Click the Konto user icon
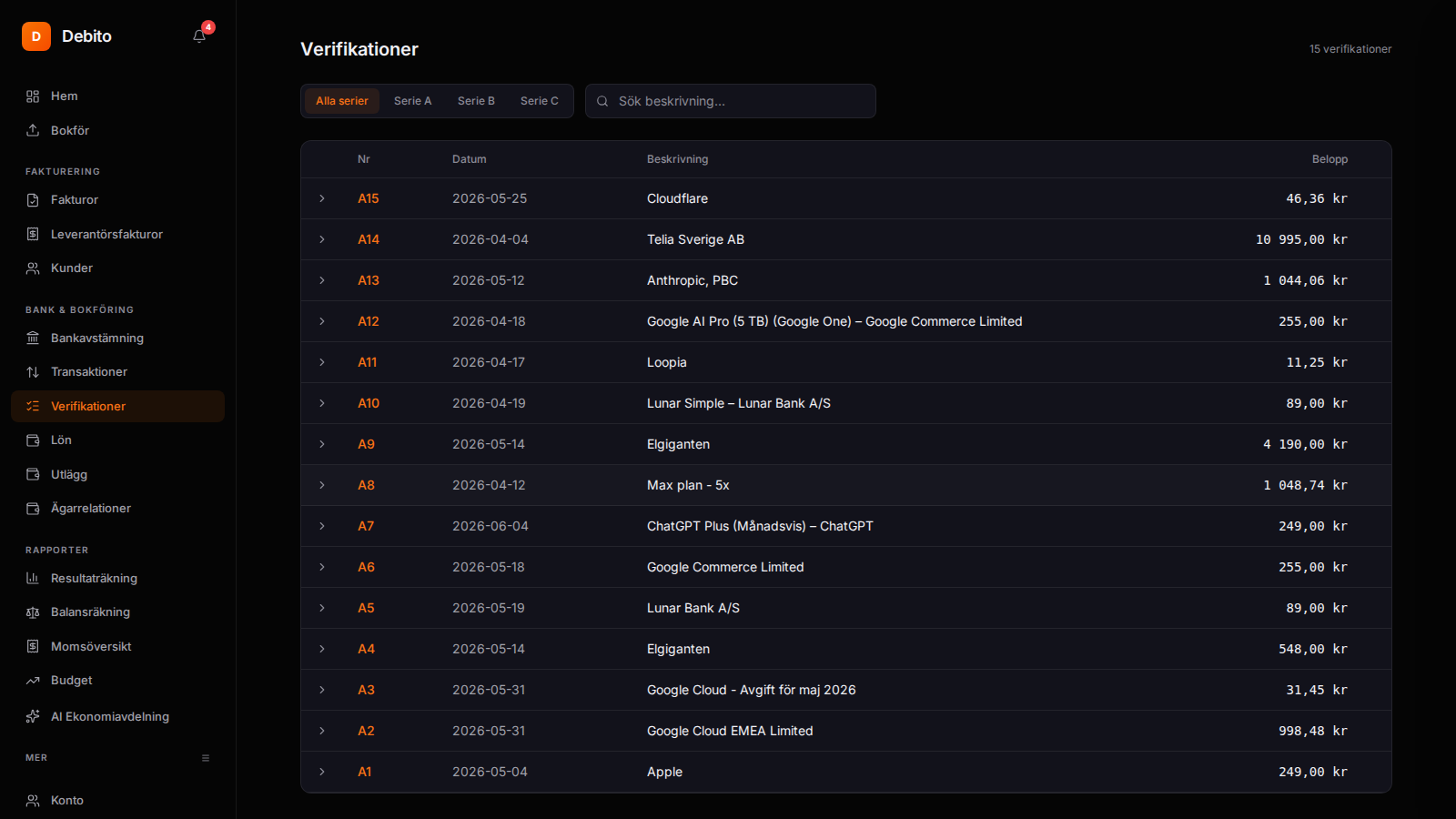Screen dimensions: 1456x819 pos(33,801)
